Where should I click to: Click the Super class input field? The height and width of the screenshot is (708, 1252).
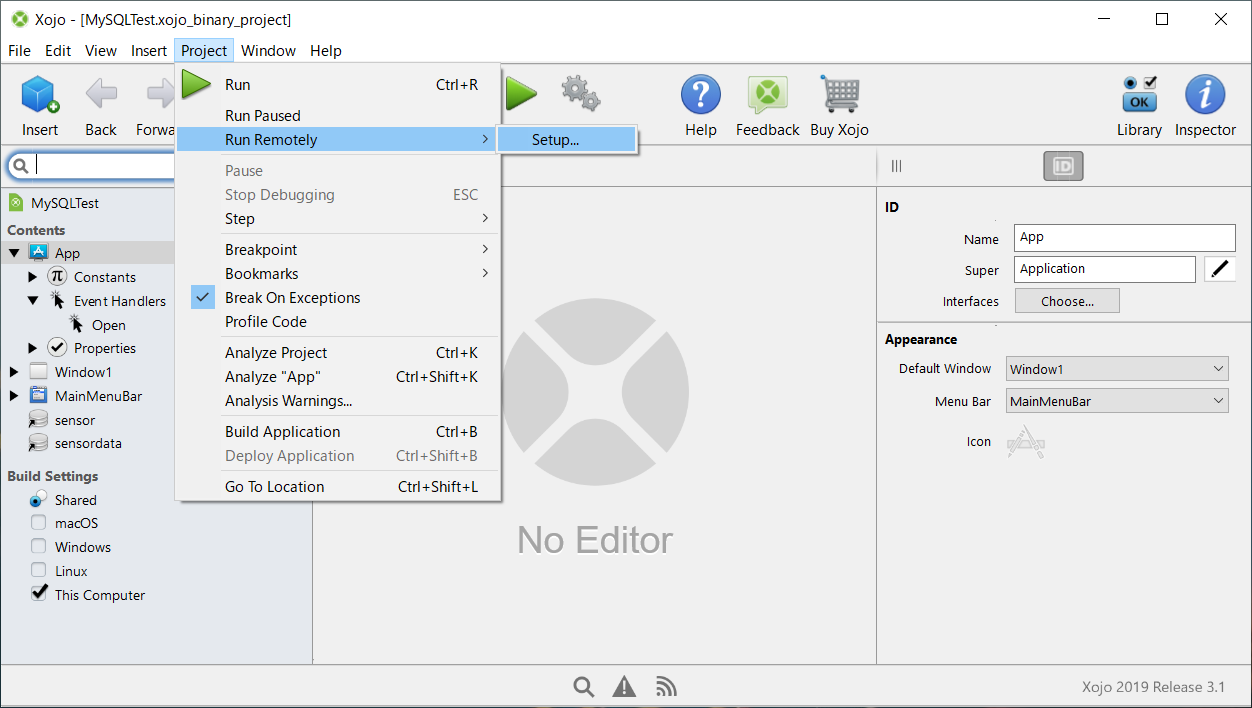coord(1104,269)
